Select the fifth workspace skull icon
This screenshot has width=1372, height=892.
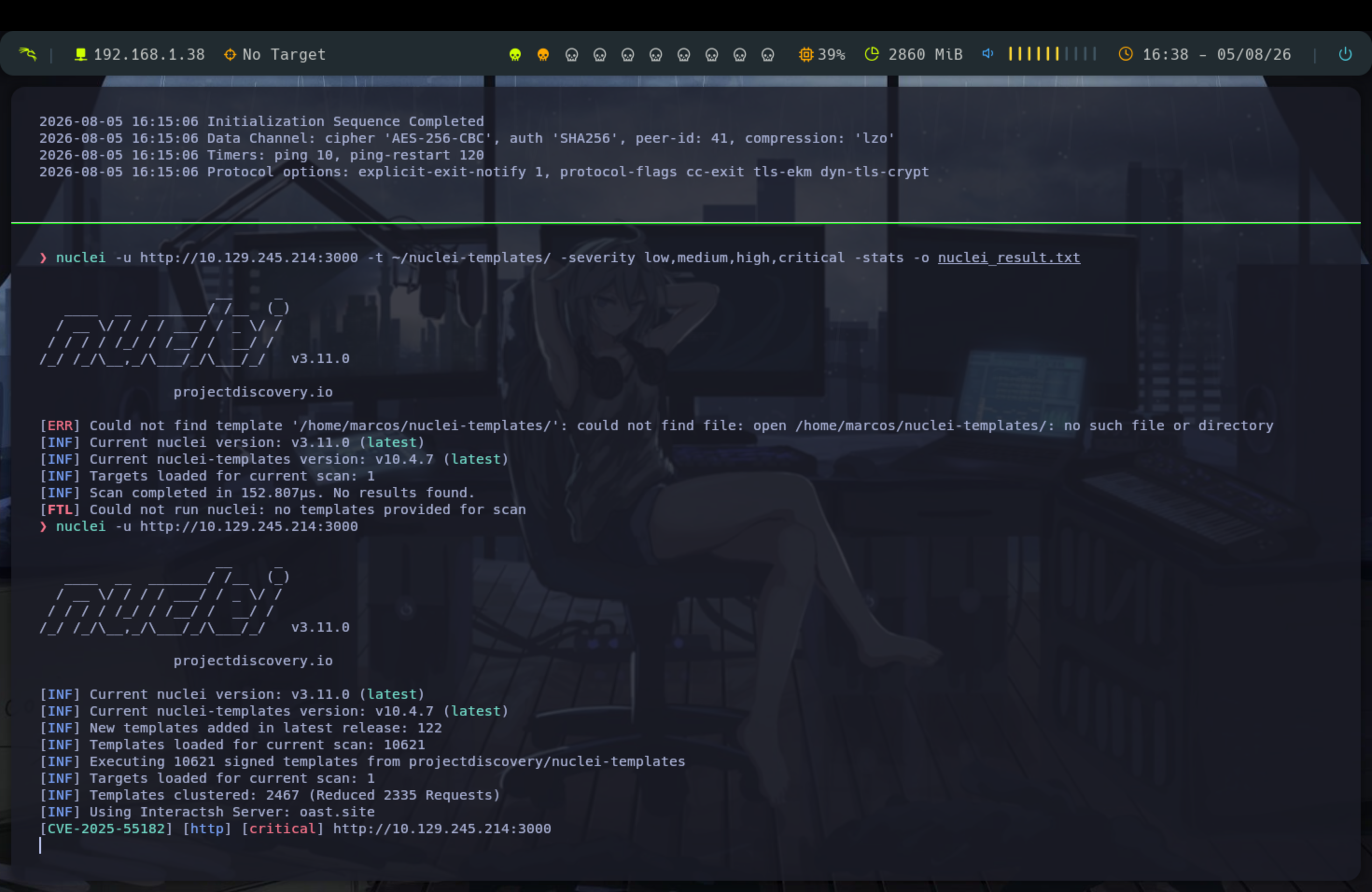628,55
